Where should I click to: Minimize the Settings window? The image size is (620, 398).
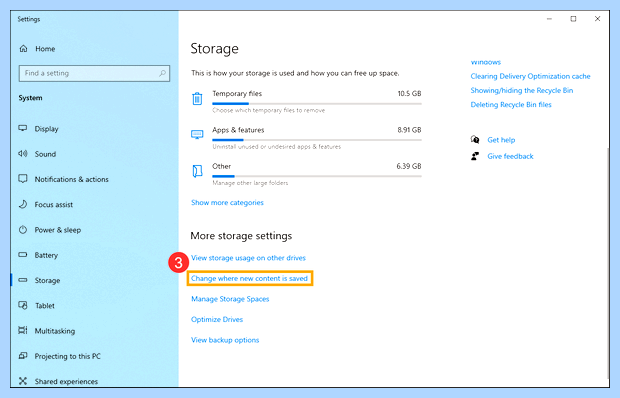tap(549, 19)
